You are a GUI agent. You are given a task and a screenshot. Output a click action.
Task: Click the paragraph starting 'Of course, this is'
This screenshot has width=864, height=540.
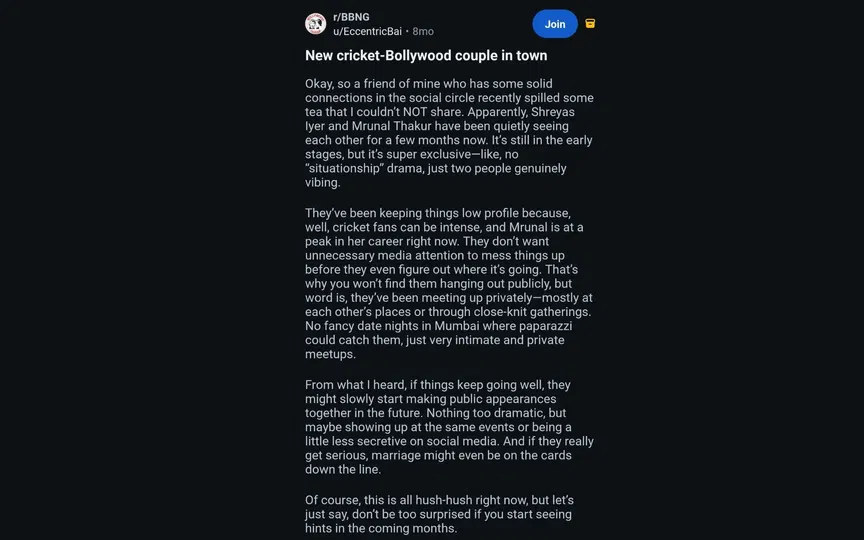440,514
